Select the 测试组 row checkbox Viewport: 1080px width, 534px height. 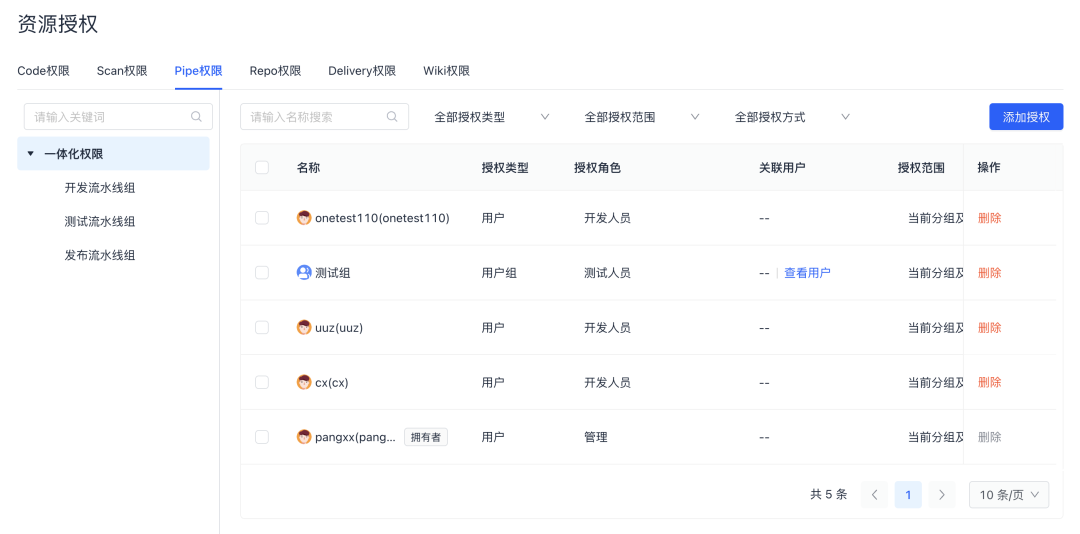coord(262,273)
